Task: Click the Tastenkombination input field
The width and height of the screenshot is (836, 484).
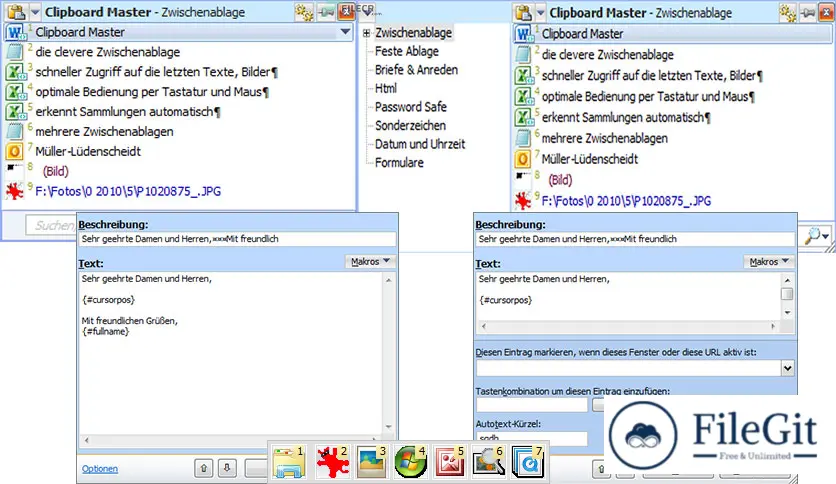Action: (x=532, y=405)
